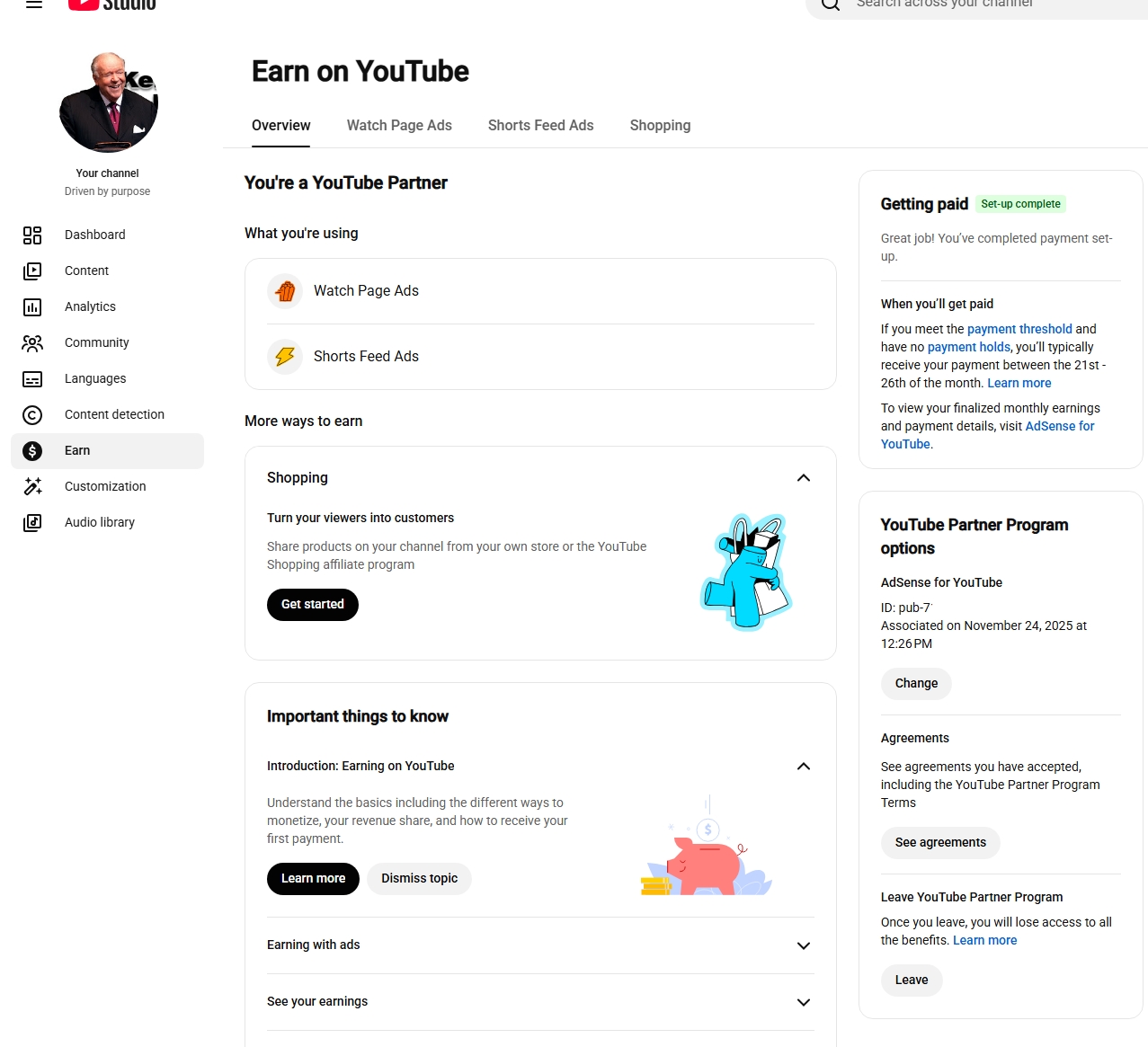
Task: Click the channel profile picture
Action: 109,102
